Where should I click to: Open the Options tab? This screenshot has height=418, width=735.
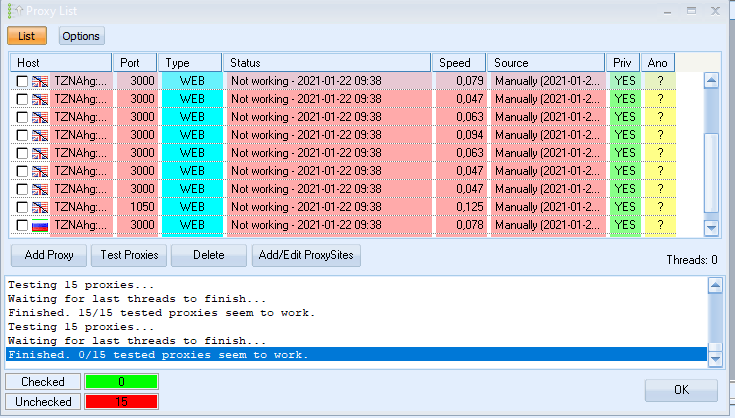[x=81, y=36]
